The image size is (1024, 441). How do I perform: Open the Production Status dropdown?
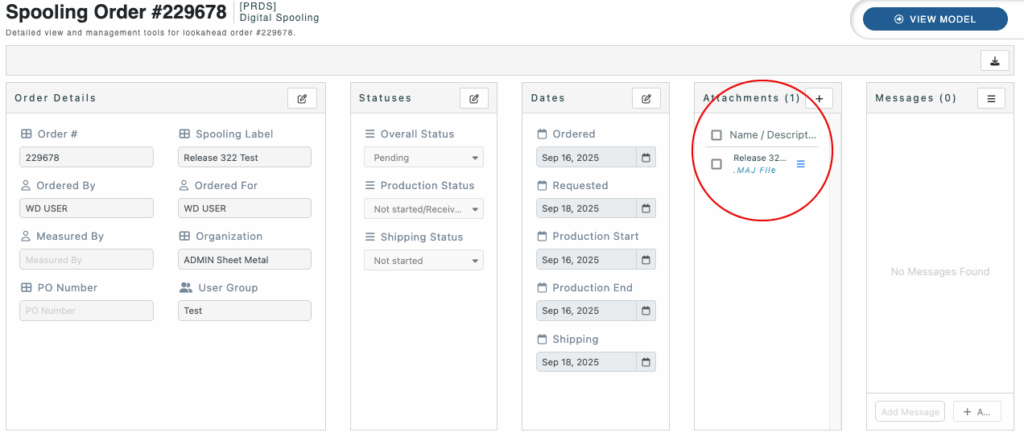[423, 209]
